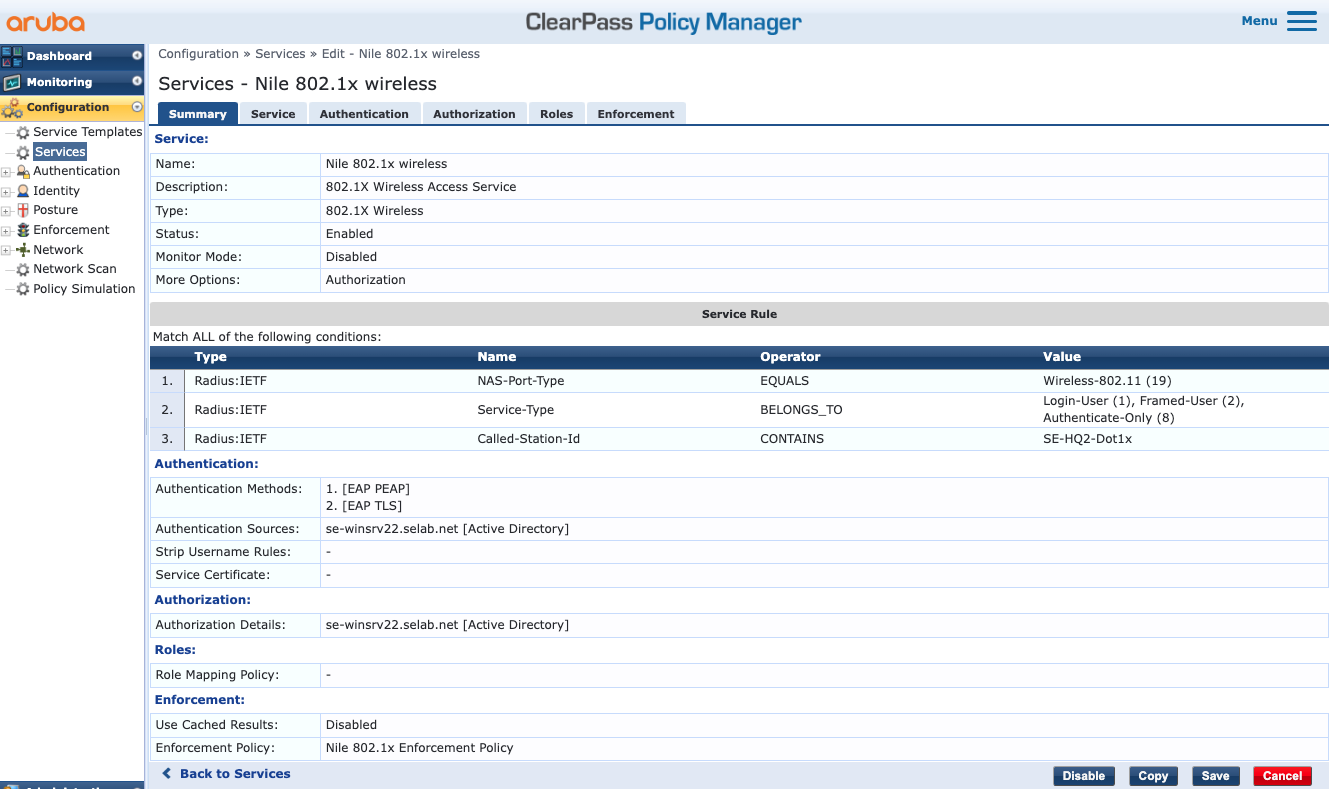Click the Services gear icon

coord(23,152)
